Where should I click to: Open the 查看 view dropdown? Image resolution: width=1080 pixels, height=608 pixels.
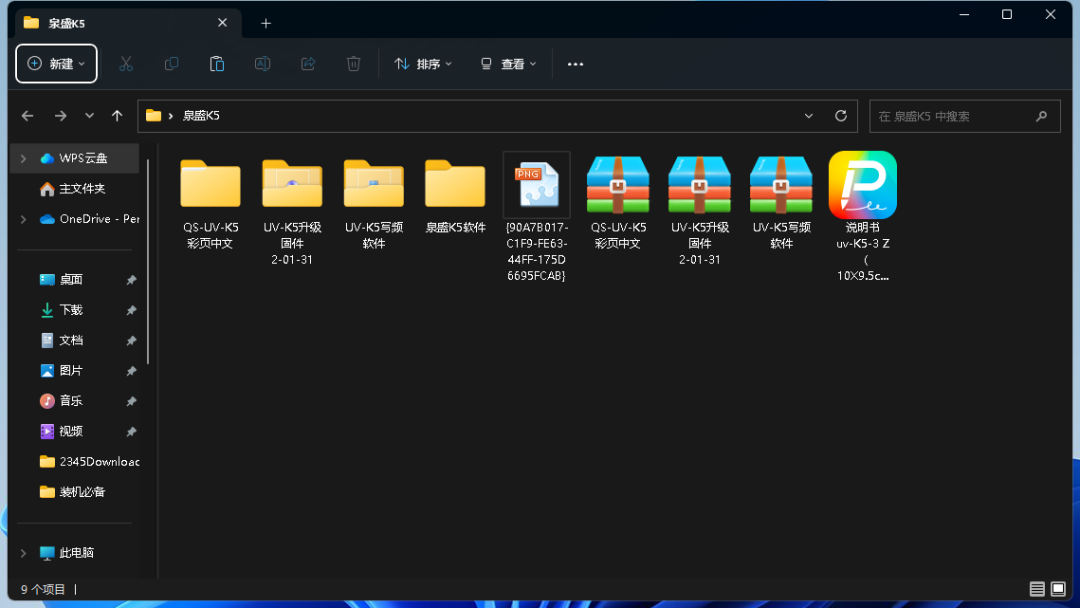(508, 64)
